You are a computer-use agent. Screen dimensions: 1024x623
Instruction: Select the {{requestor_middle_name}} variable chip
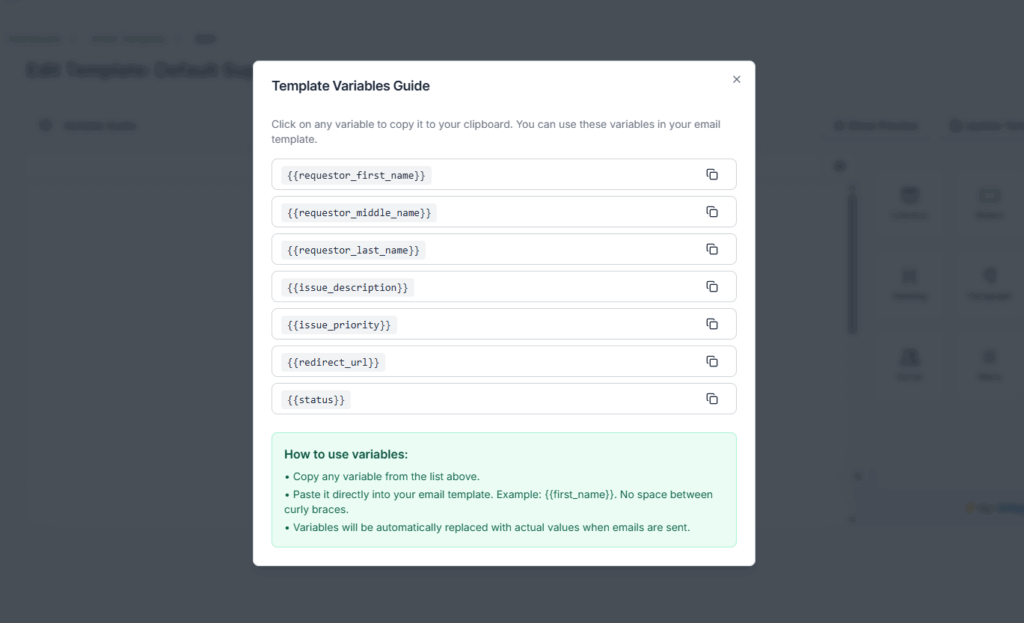pos(359,213)
